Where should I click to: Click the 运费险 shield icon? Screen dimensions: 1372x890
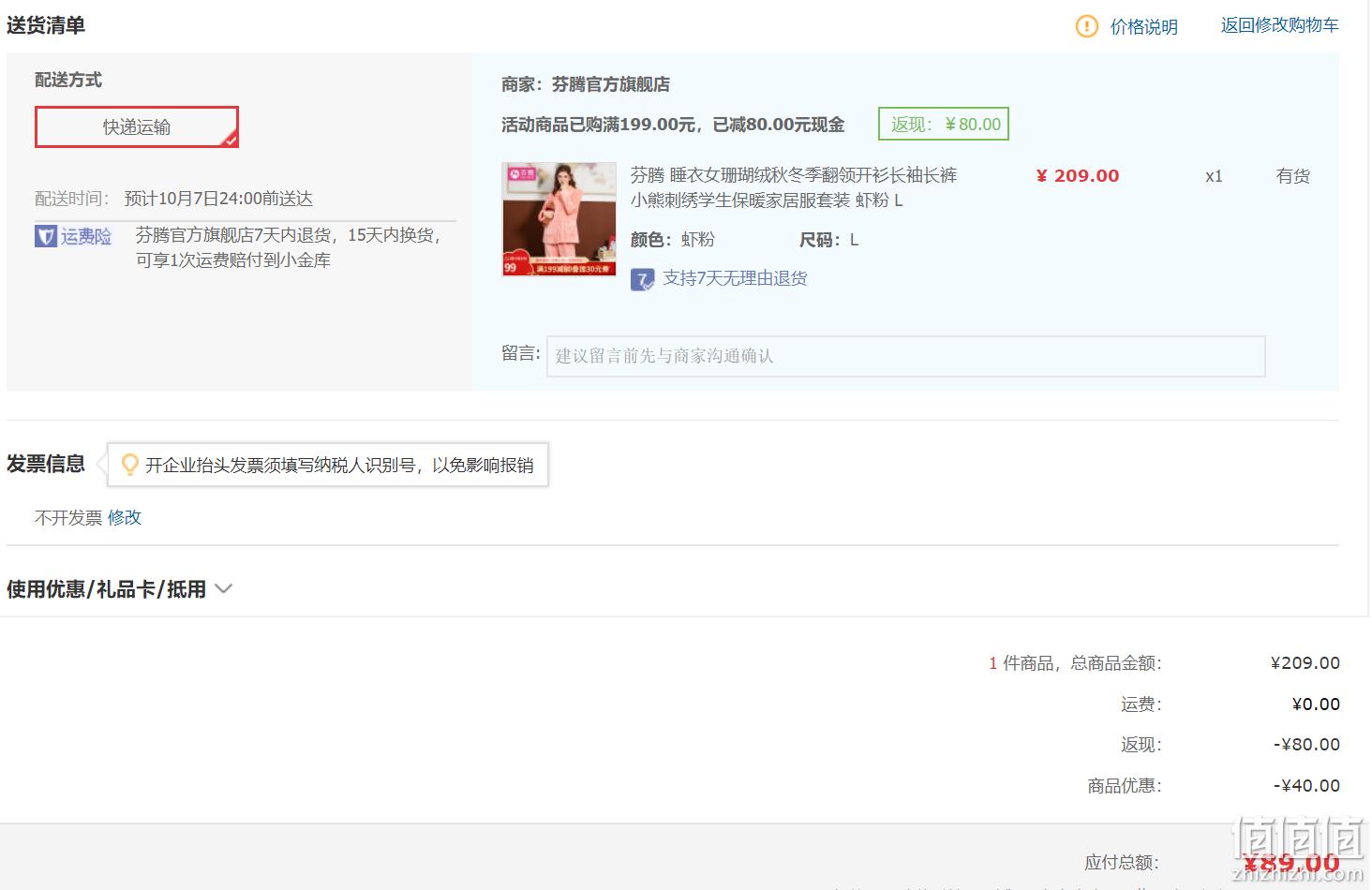(45, 236)
